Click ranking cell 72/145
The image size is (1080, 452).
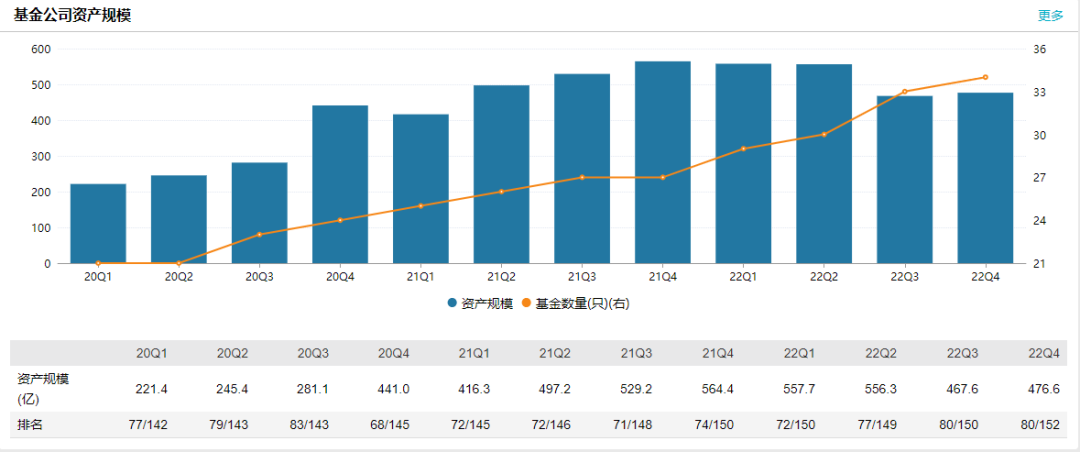(x=471, y=425)
